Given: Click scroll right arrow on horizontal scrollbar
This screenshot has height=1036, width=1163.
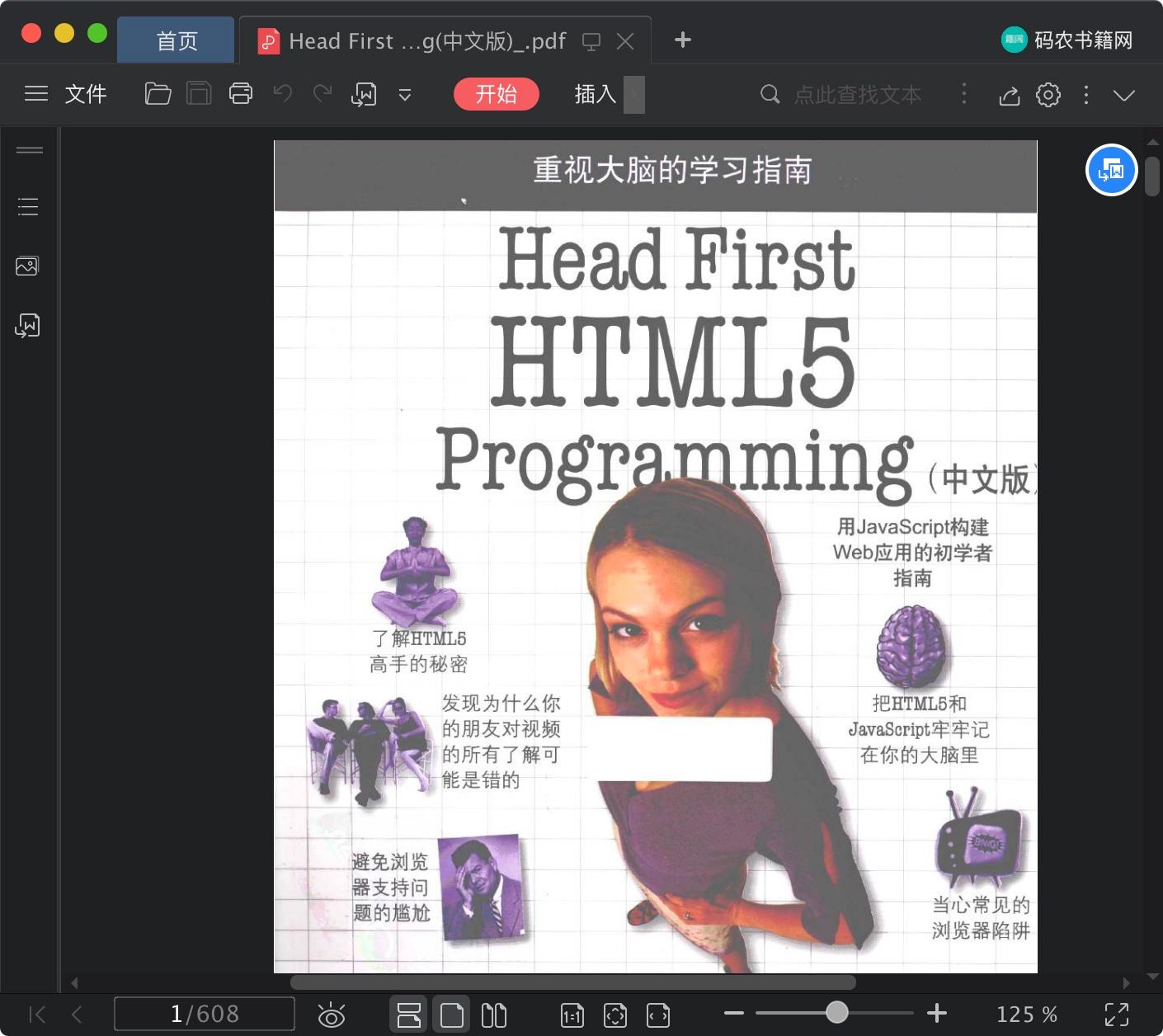Looking at the screenshot, I should 1127,982.
